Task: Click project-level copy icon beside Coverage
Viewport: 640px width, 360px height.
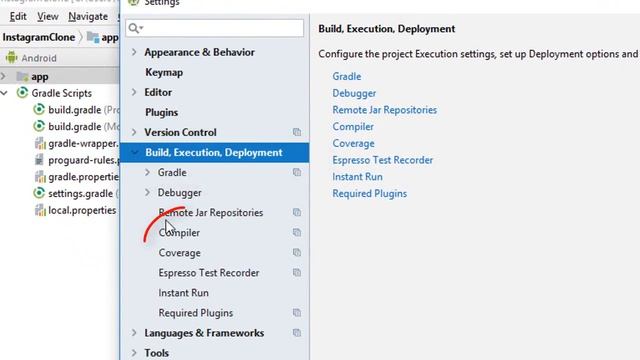Action: point(297,253)
